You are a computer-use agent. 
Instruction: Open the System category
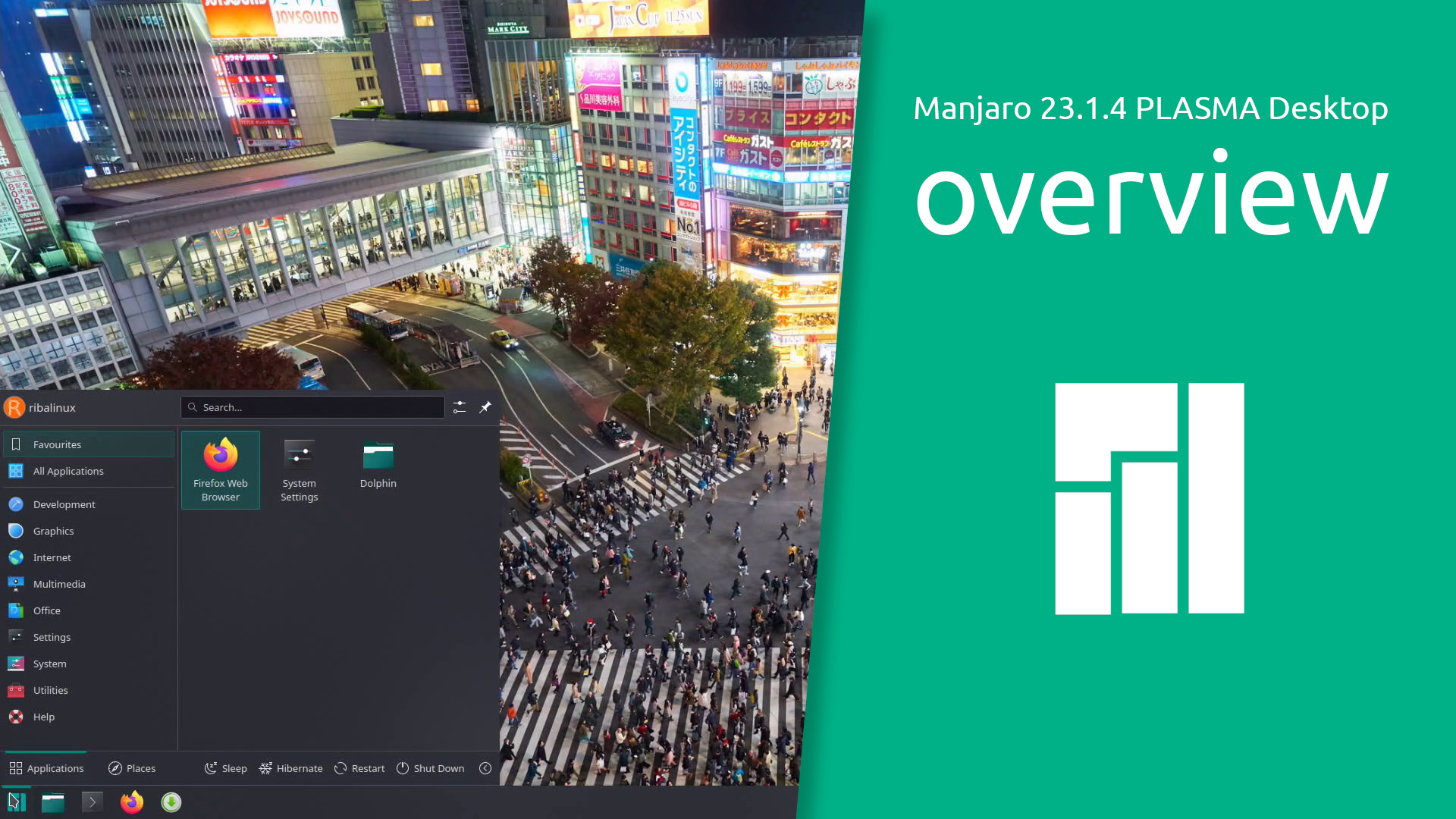89,664
